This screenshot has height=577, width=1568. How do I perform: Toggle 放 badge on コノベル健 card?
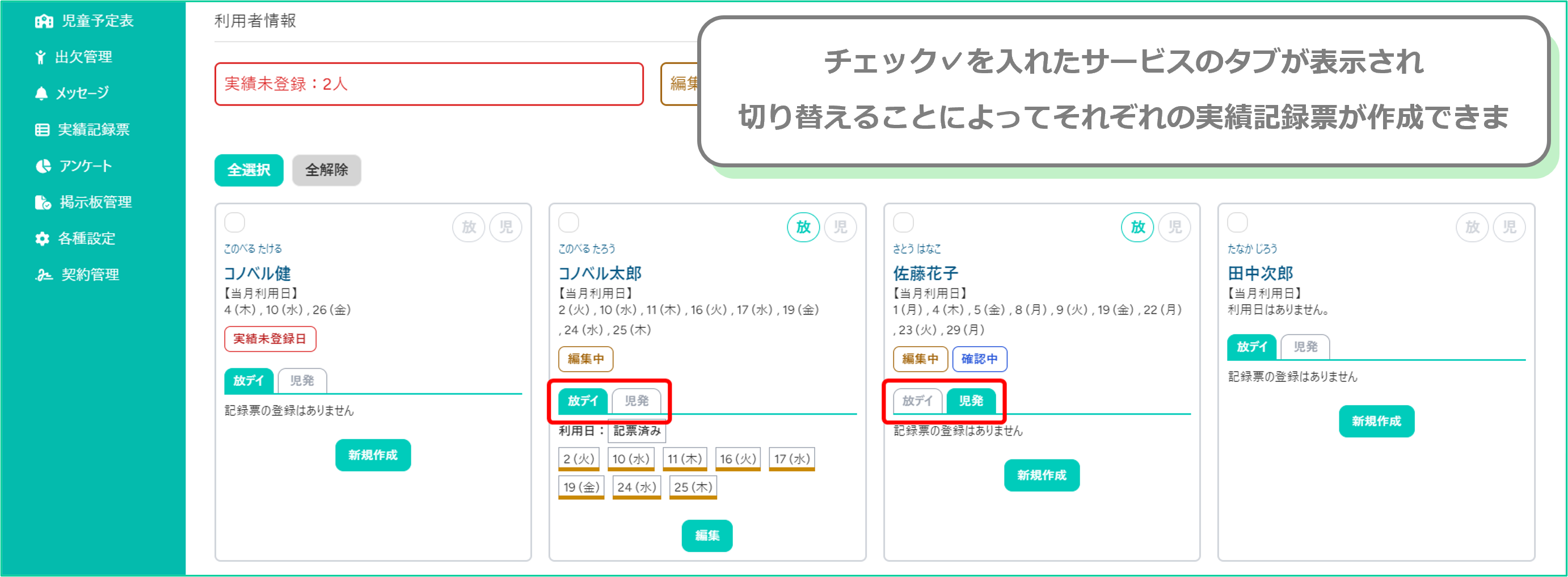tap(468, 227)
